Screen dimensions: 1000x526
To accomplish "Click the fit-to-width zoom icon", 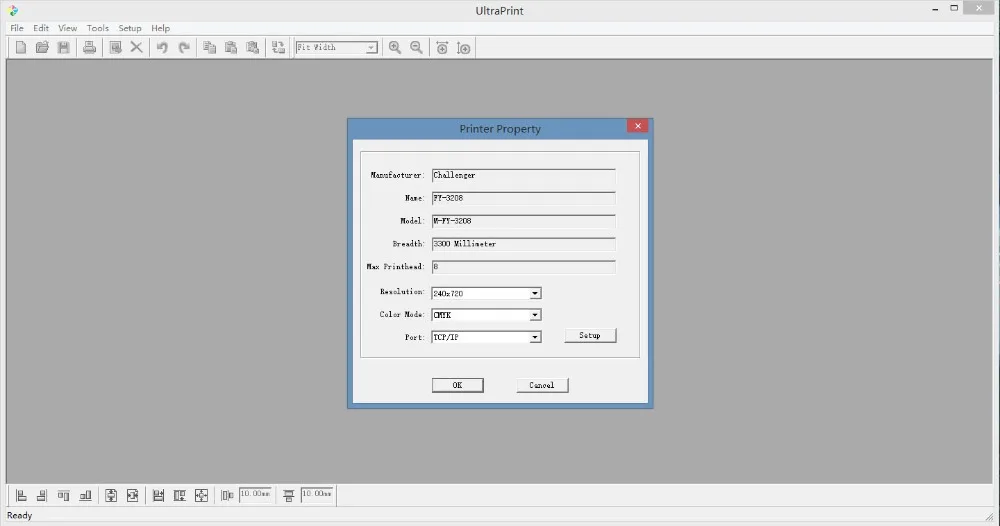I will click(442, 48).
